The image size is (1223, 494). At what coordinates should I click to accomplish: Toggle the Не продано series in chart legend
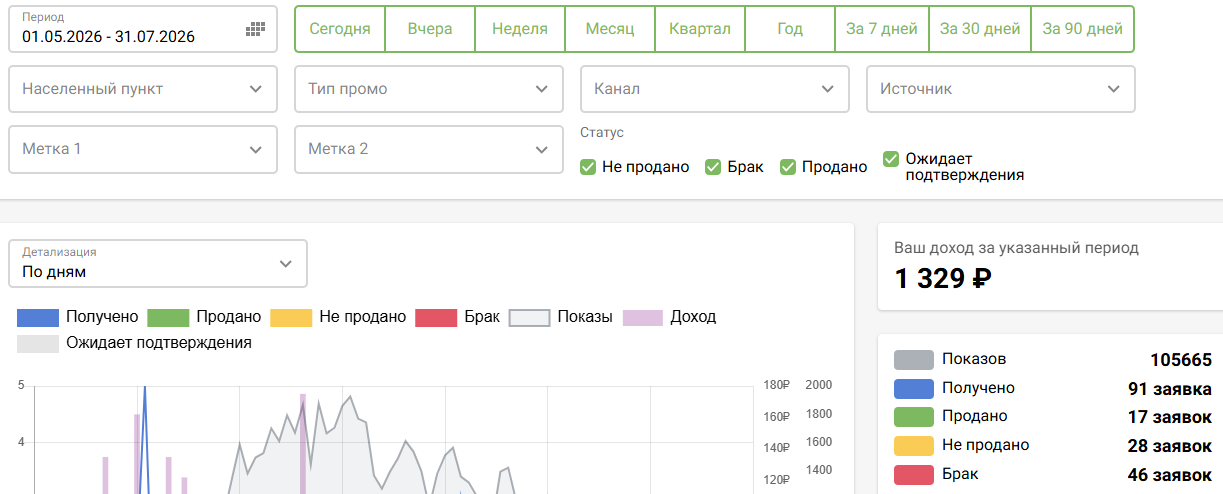pyautogui.click(x=338, y=317)
